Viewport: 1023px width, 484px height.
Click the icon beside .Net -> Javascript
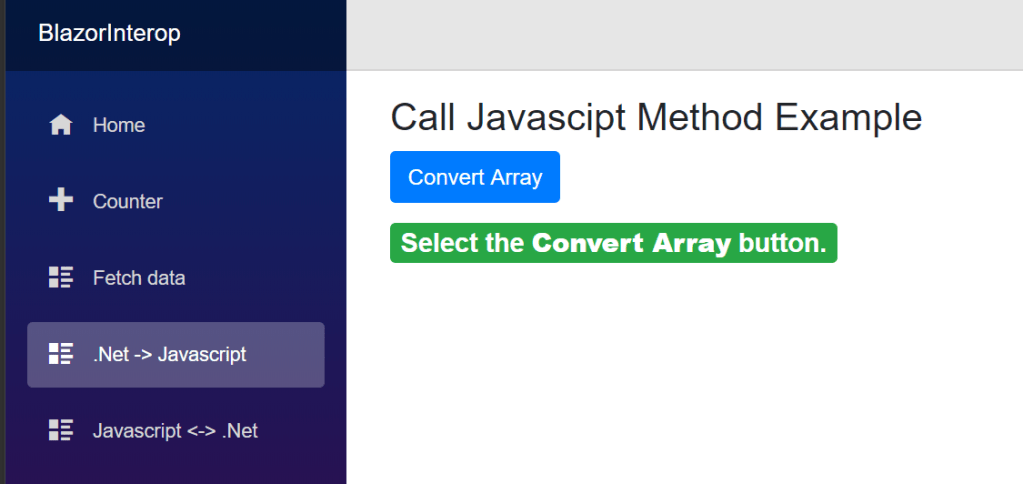point(61,354)
